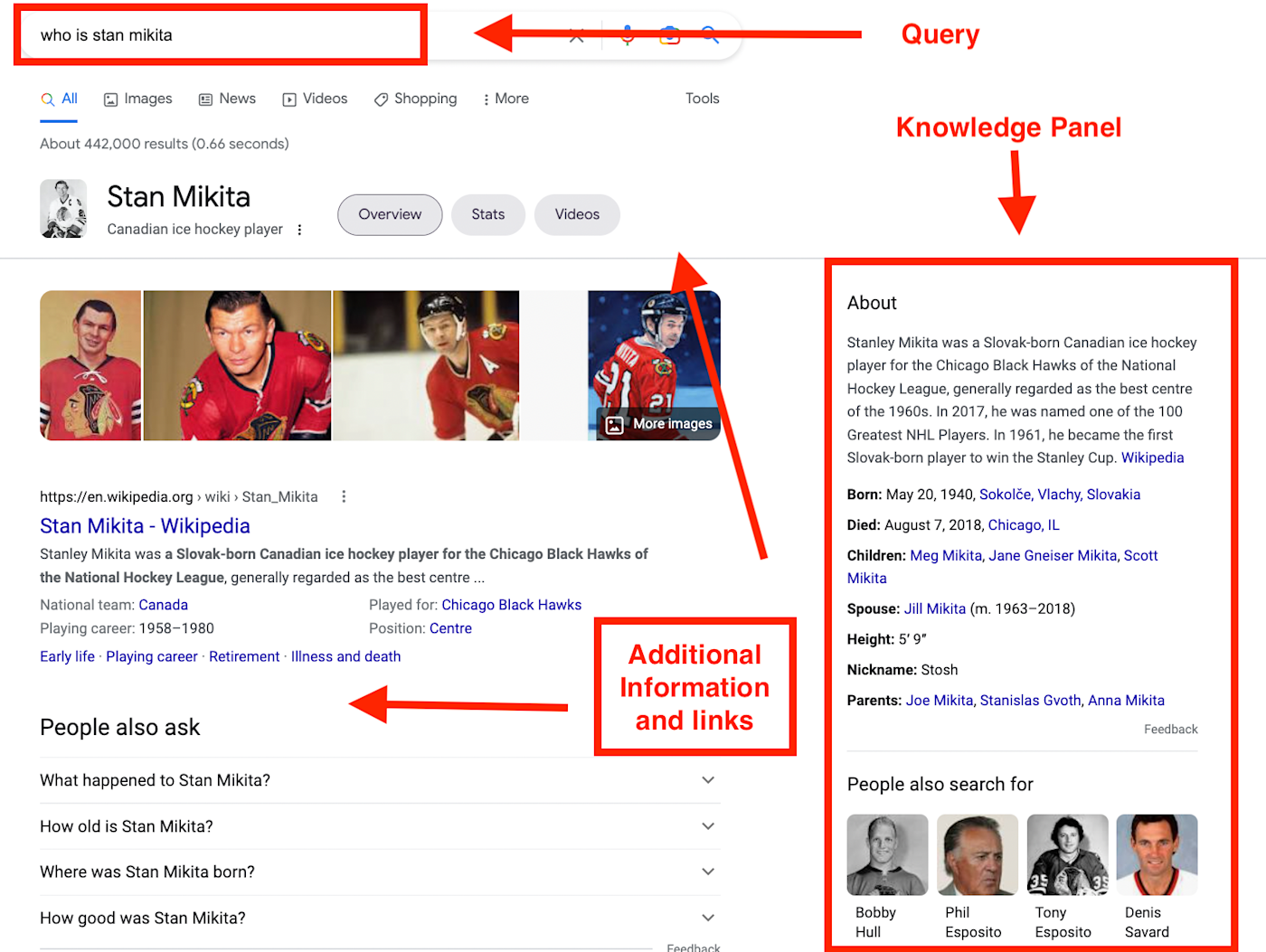Open the three-dot menu next to the Wikipedia URL
This screenshot has width=1266, height=952.
(x=344, y=496)
